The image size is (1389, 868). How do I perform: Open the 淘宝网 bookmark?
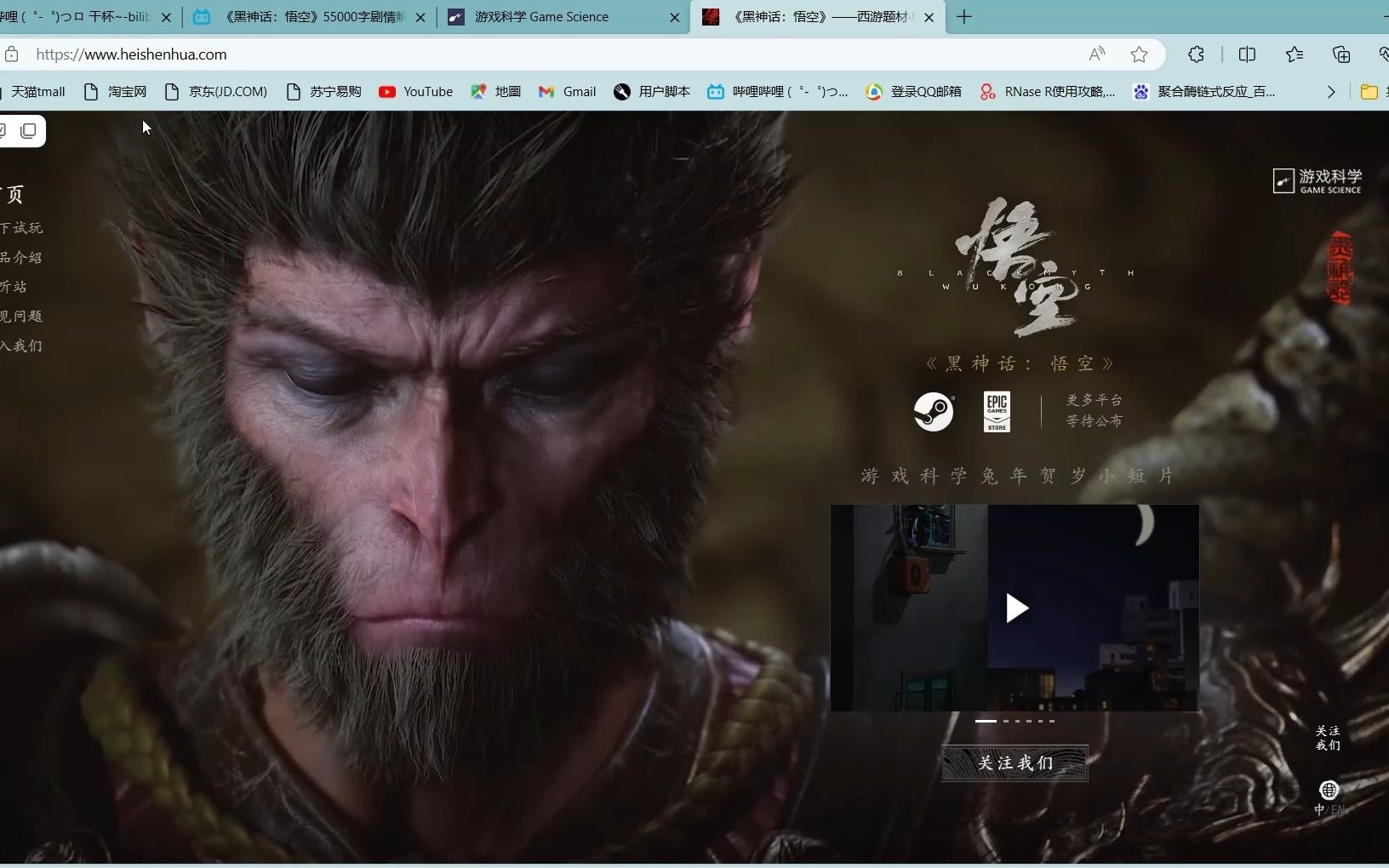point(116,92)
